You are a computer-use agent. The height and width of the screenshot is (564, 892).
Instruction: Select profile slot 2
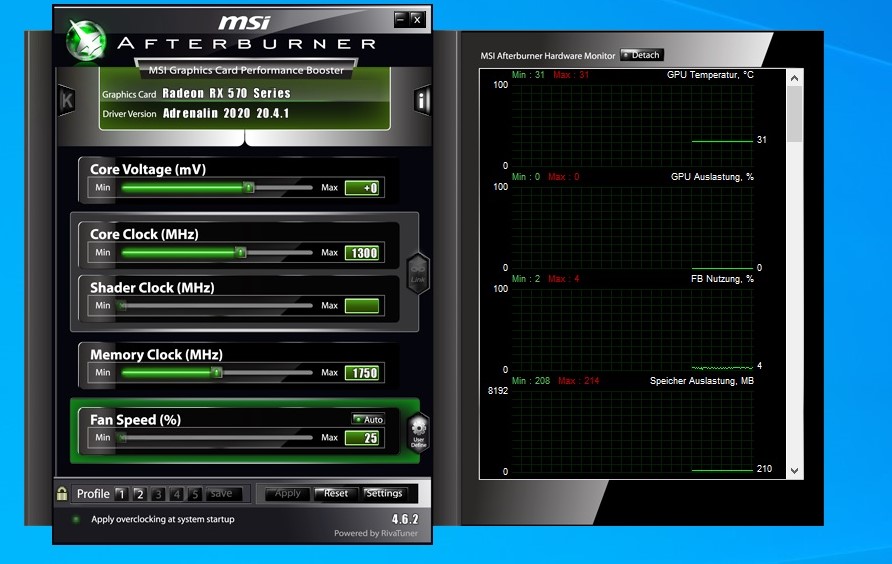pos(139,494)
